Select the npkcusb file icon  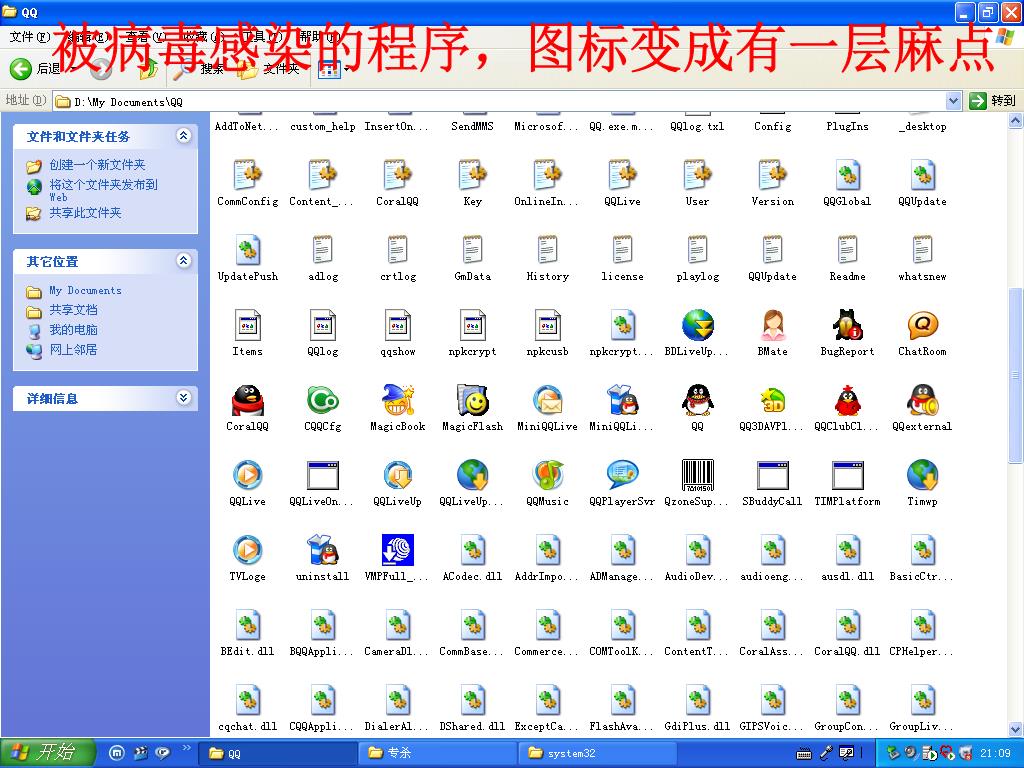pos(548,325)
